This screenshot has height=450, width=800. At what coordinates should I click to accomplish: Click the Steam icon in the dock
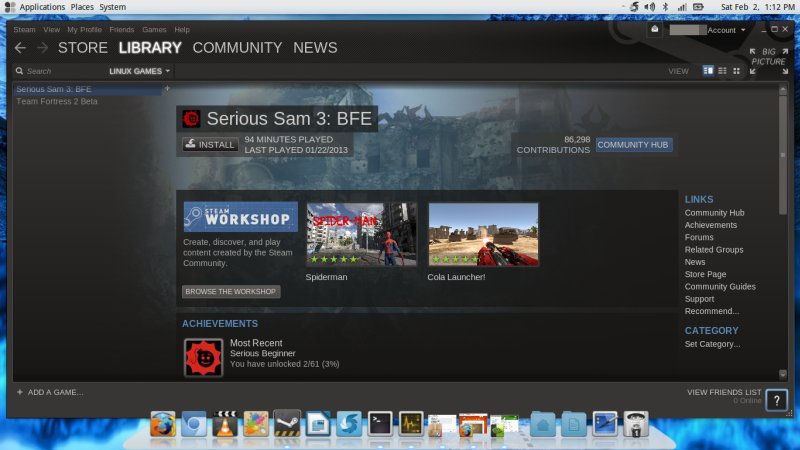coord(287,423)
